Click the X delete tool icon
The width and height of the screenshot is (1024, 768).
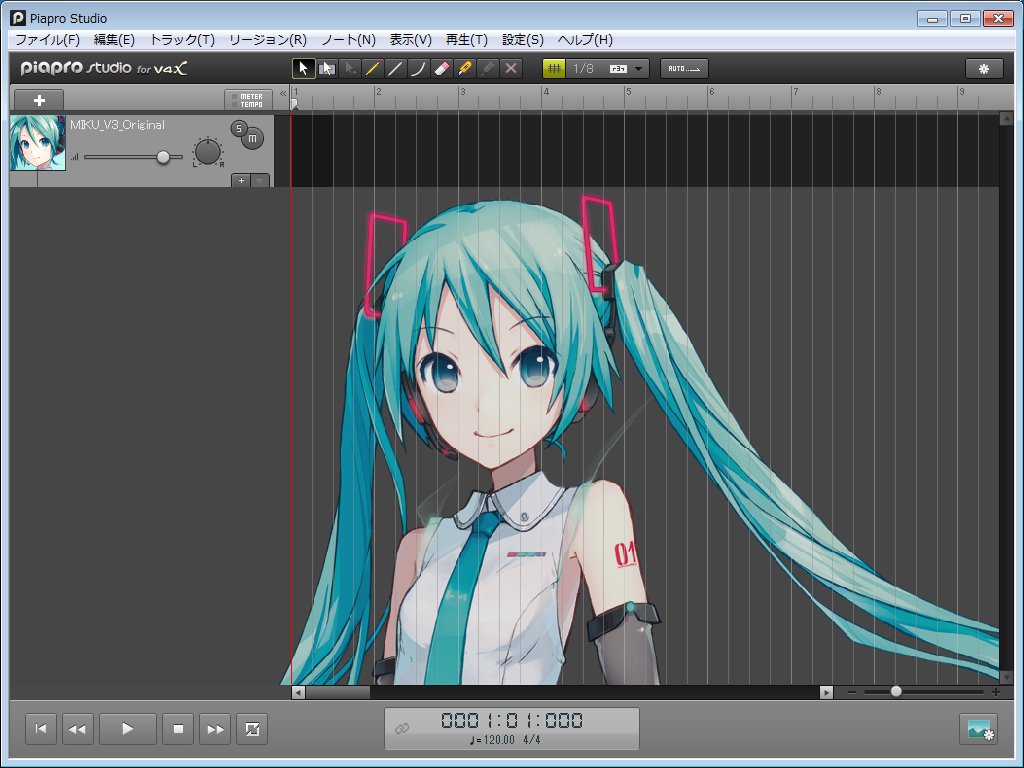[x=511, y=69]
